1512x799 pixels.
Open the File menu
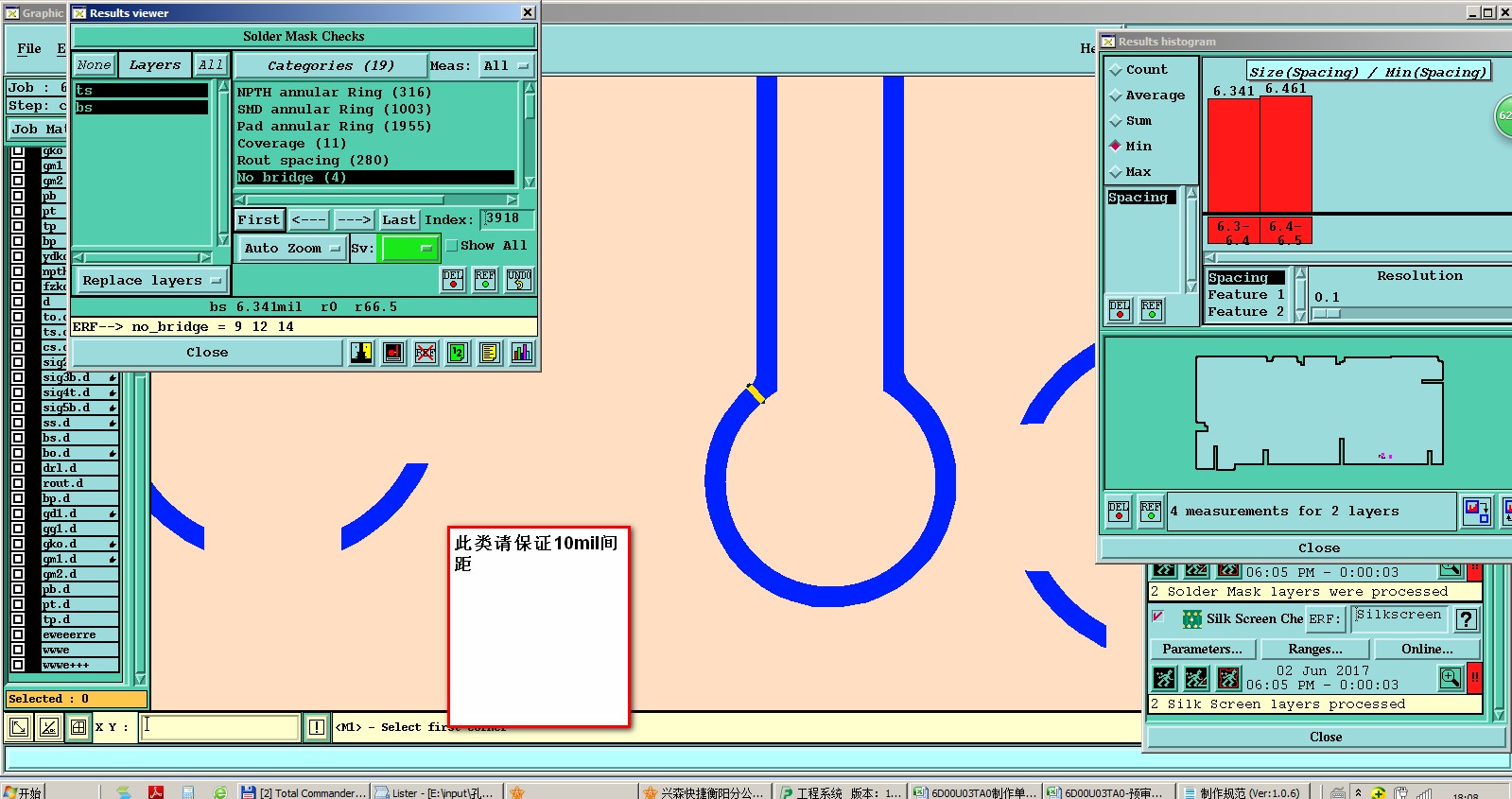click(x=29, y=49)
